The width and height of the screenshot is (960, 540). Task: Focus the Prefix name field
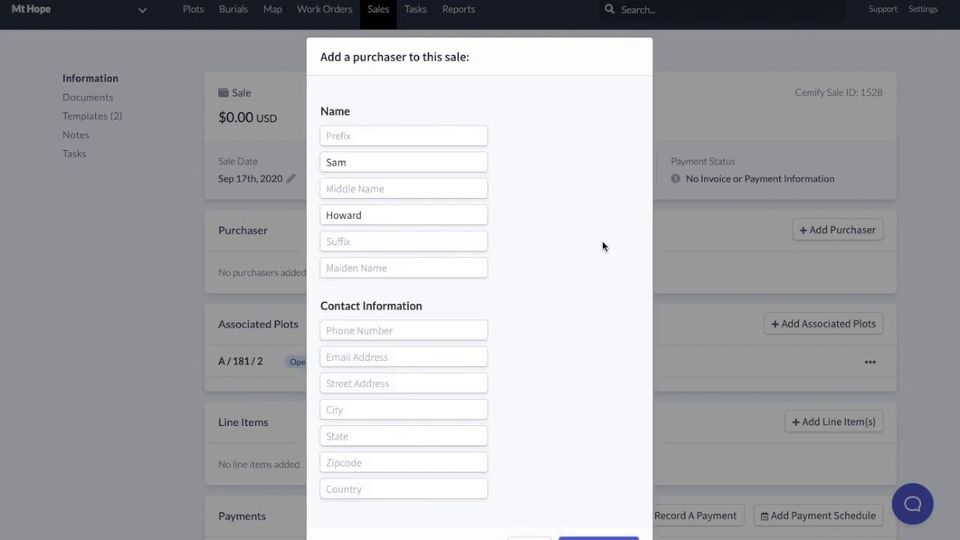click(404, 136)
